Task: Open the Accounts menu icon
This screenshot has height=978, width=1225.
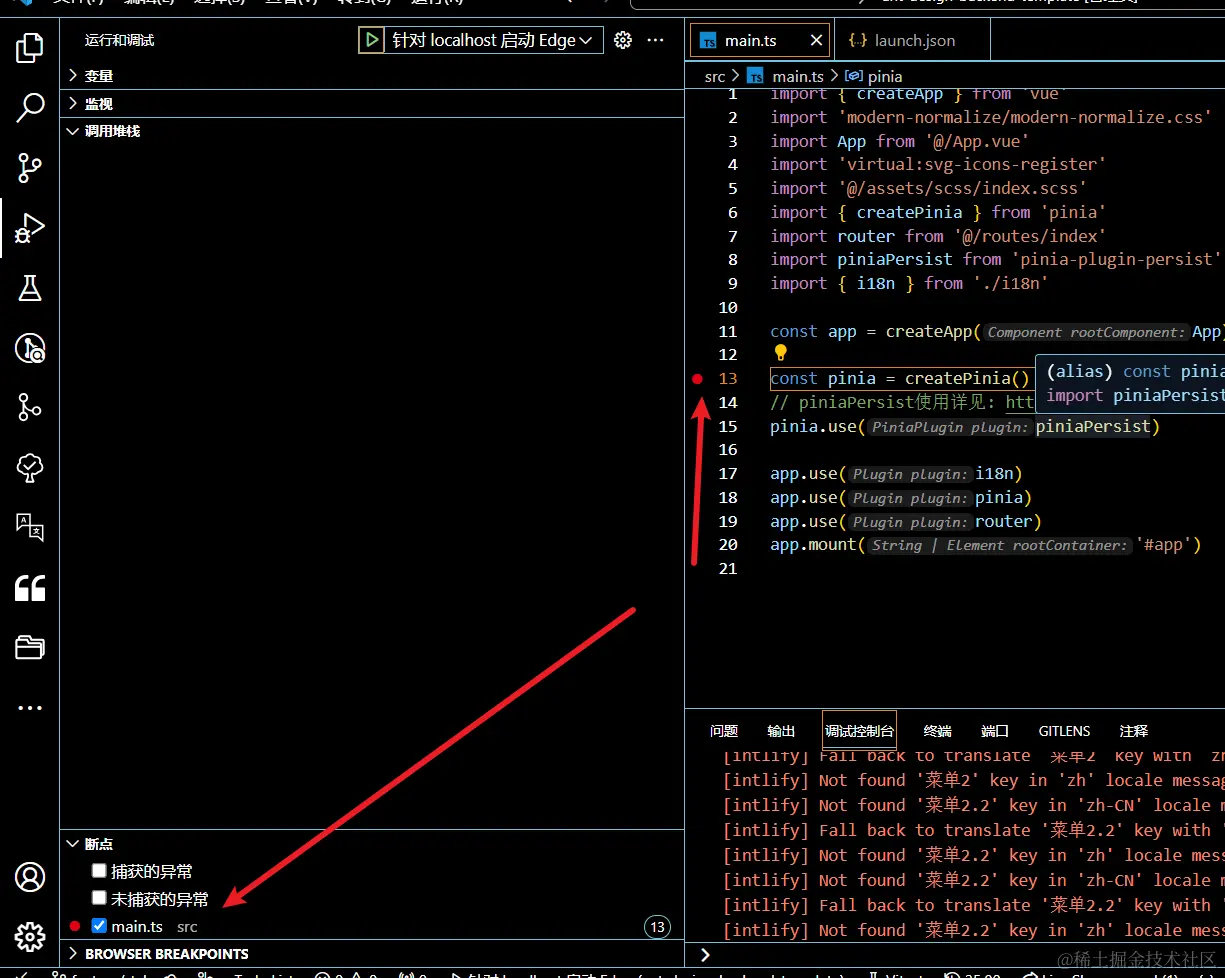Action: tap(30, 877)
